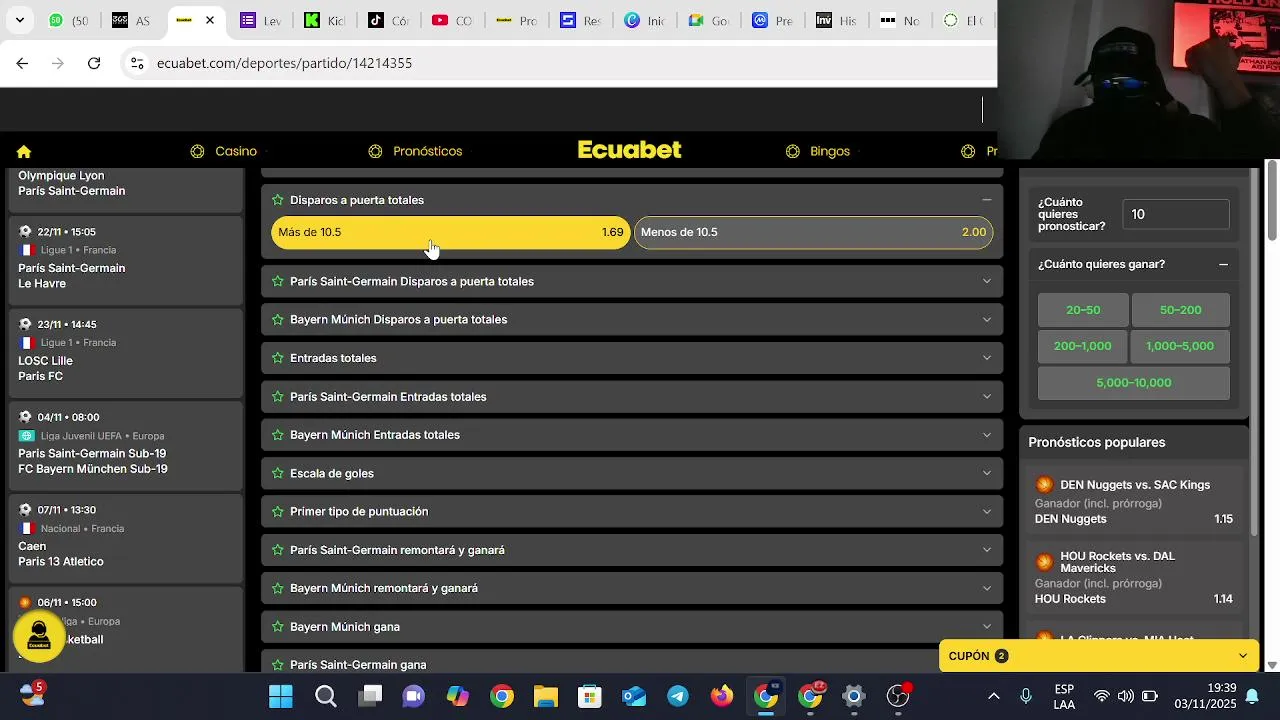Switch to the Kick browser tab

click(325, 20)
